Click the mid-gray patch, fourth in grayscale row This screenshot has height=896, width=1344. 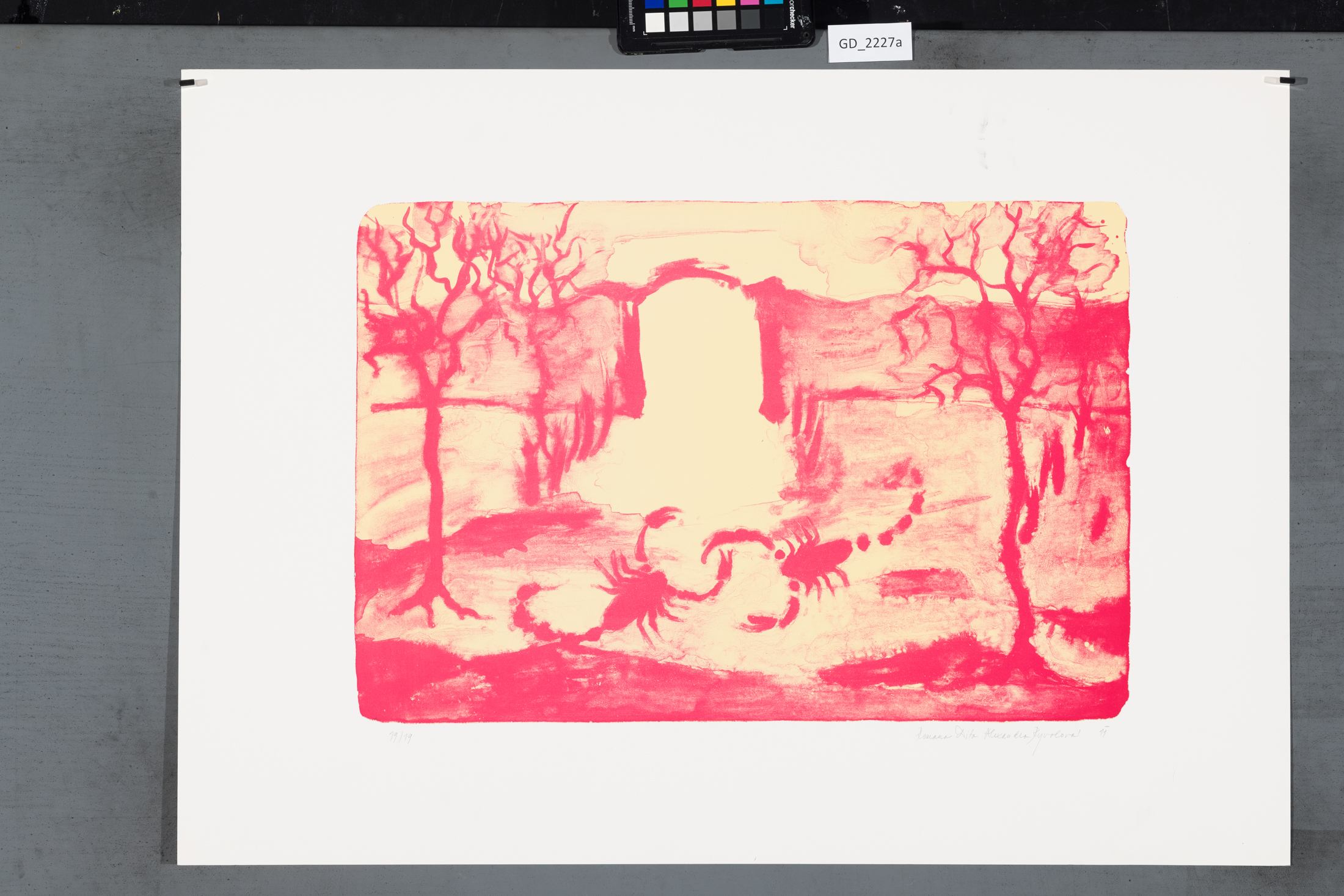[726, 21]
